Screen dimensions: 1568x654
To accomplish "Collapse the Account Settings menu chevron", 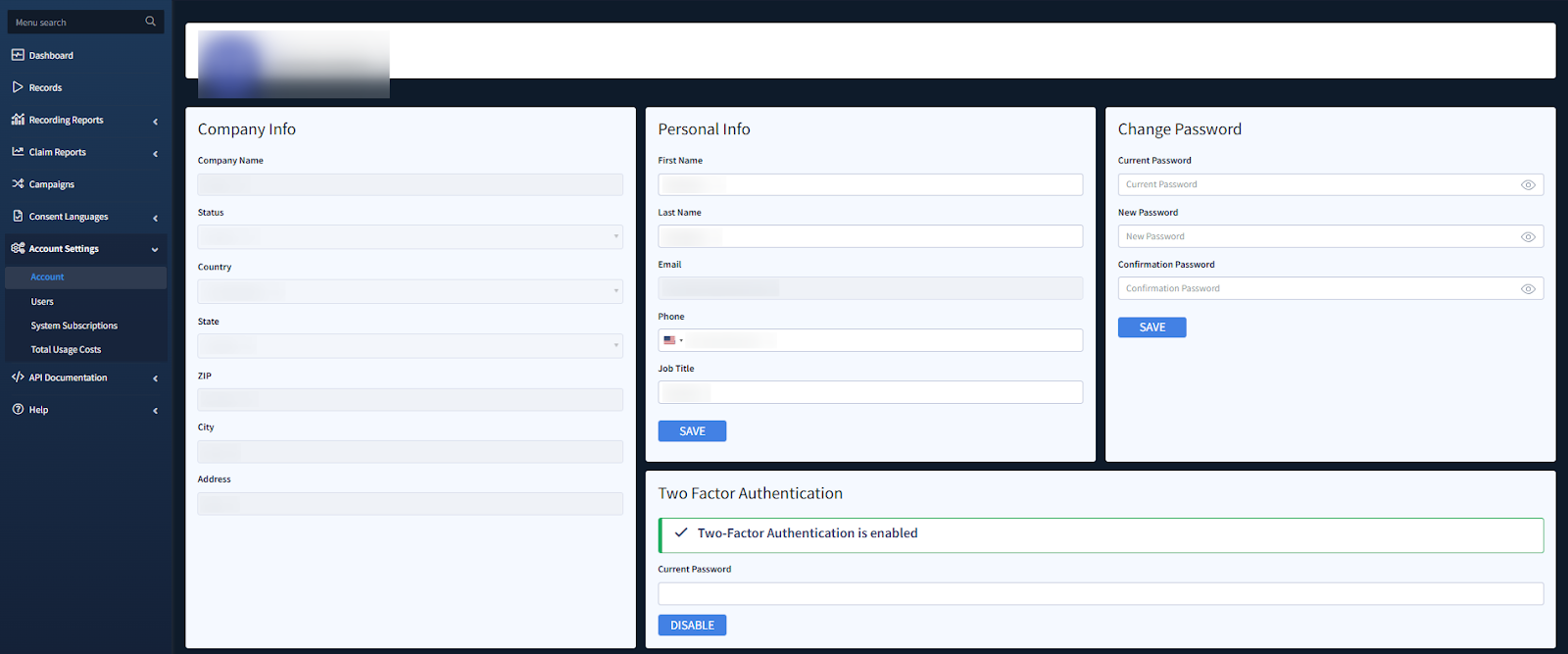I will 155,250.
